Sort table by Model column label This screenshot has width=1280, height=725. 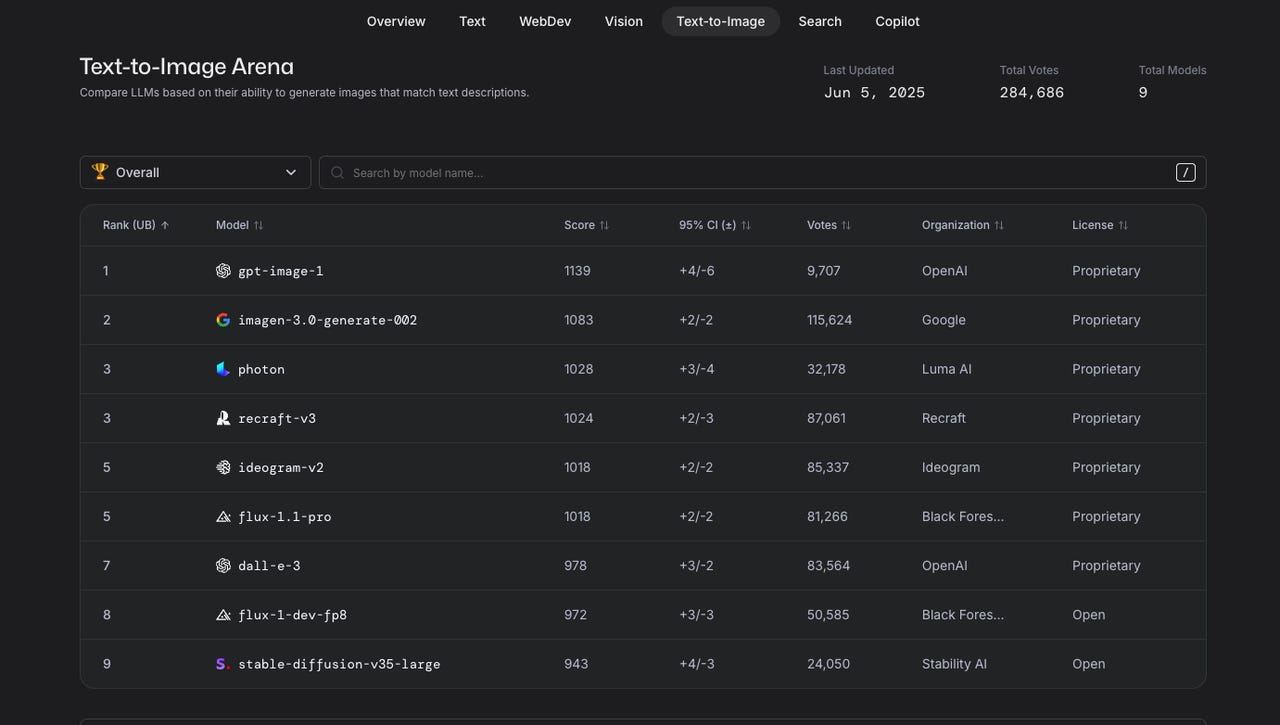pyautogui.click(x=232, y=225)
